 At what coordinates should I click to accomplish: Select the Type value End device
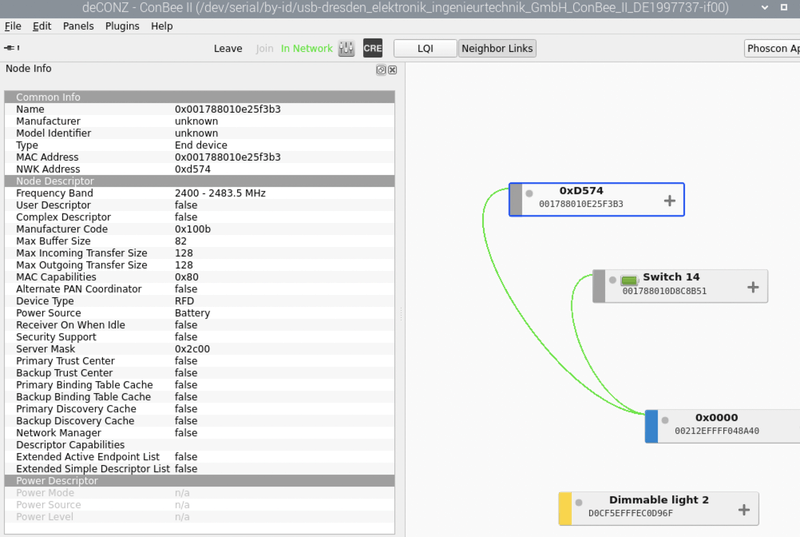[x=201, y=145]
